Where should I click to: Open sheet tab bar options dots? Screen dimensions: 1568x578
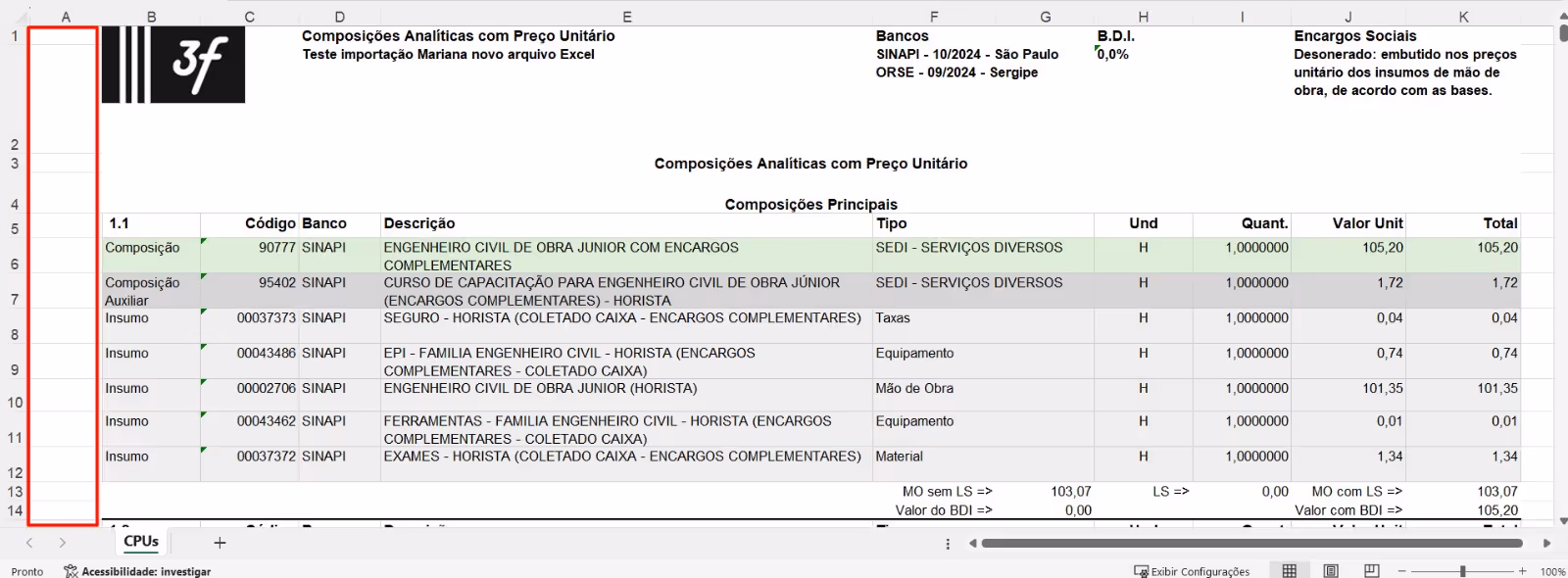[948, 544]
